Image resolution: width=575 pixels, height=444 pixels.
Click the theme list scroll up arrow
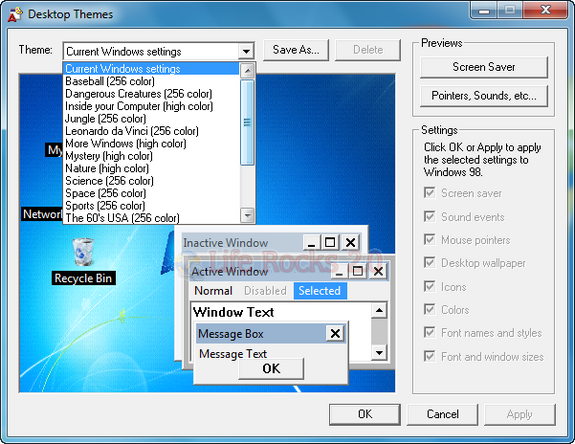click(x=248, y=70)
